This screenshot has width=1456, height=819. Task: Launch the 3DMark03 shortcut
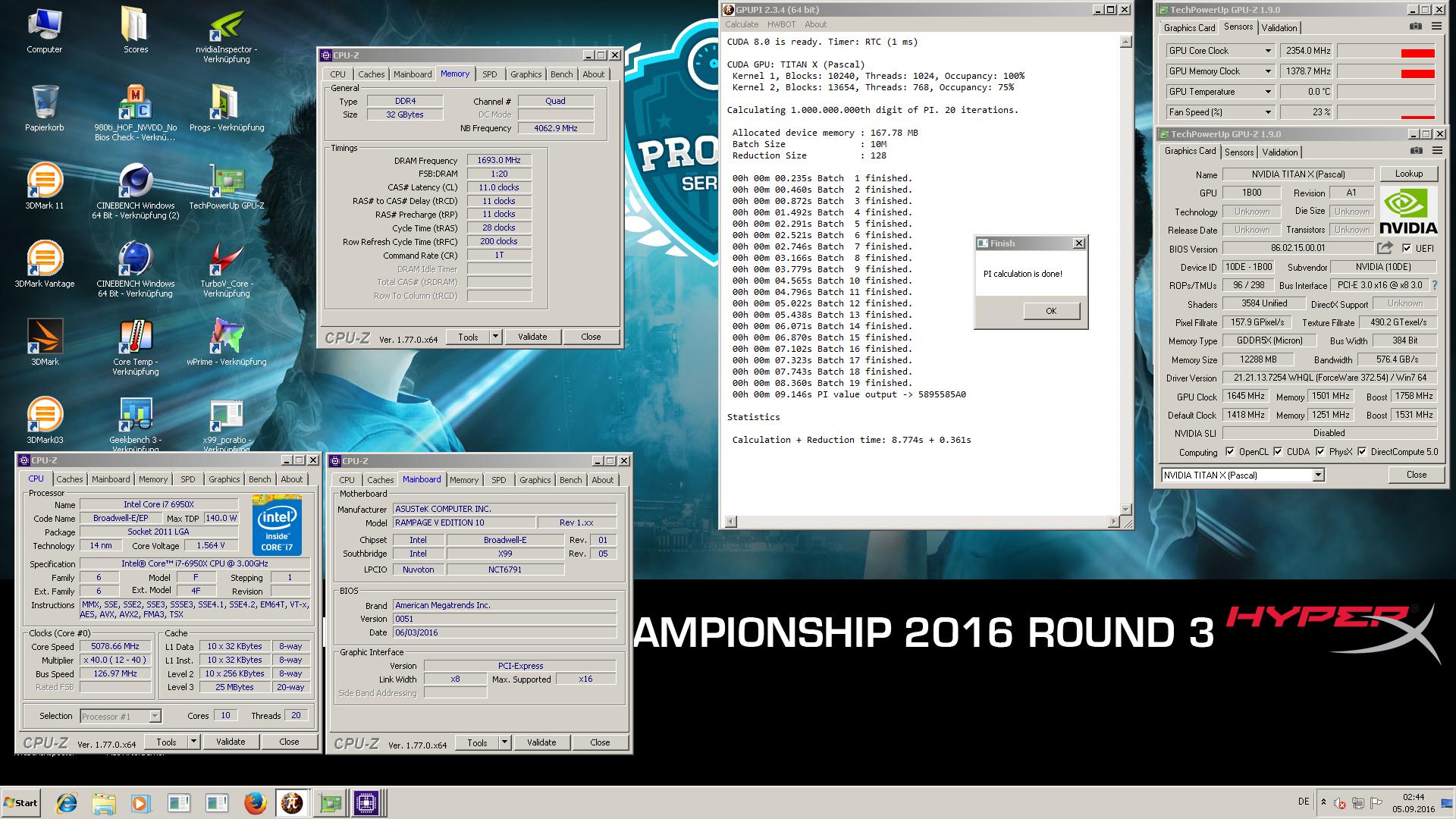(45, 421)
